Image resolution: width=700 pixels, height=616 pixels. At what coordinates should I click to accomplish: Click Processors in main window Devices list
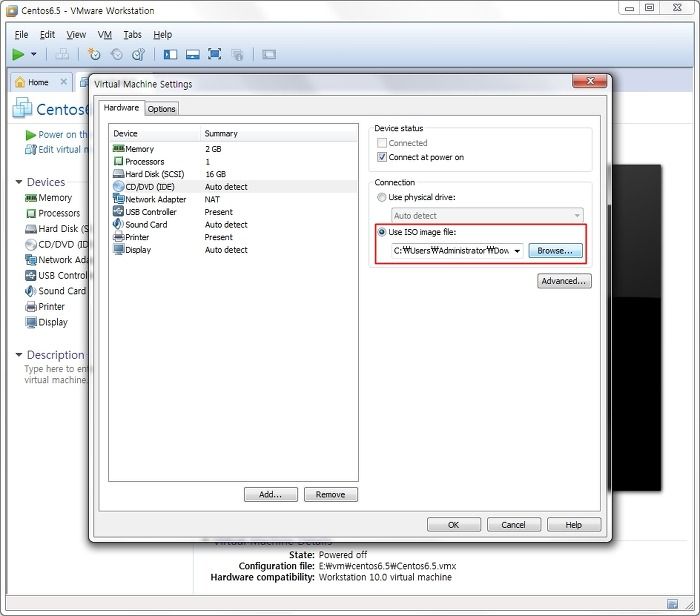(x=53, y=213)
